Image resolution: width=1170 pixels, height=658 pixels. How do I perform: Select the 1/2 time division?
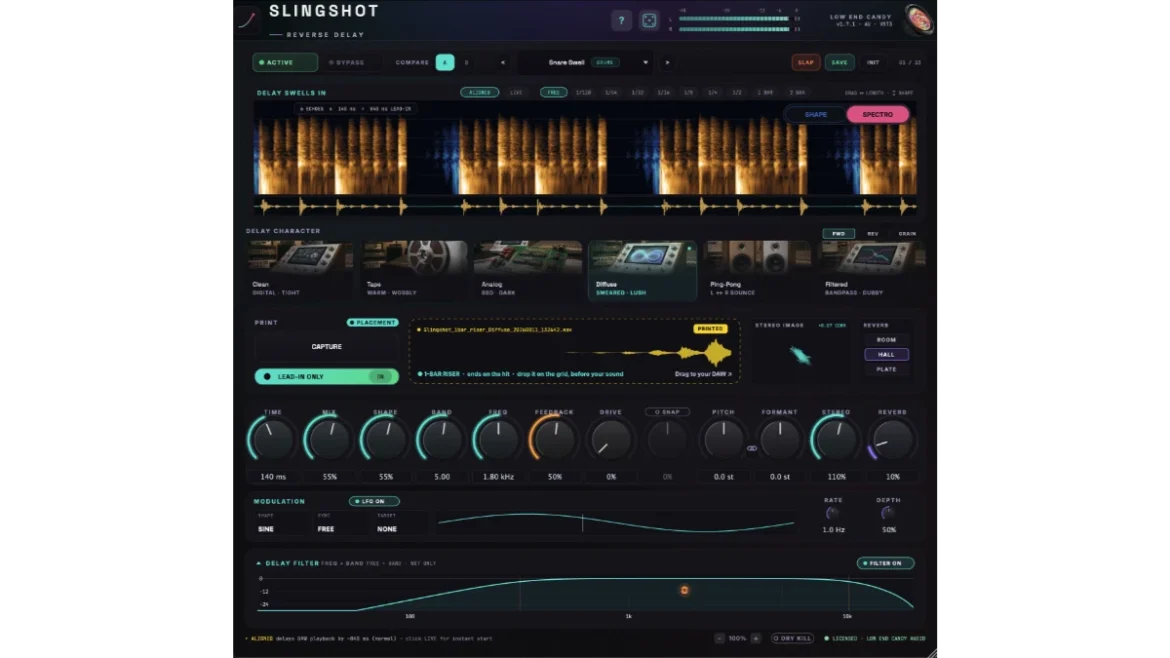click(737, 93)
